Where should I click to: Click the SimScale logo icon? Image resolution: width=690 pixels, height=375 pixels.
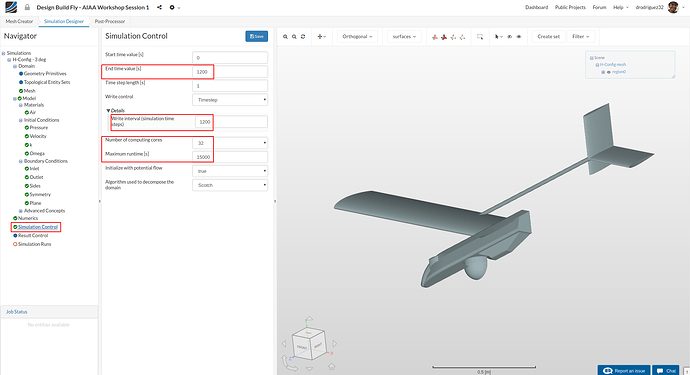click(x=11, y=7)
